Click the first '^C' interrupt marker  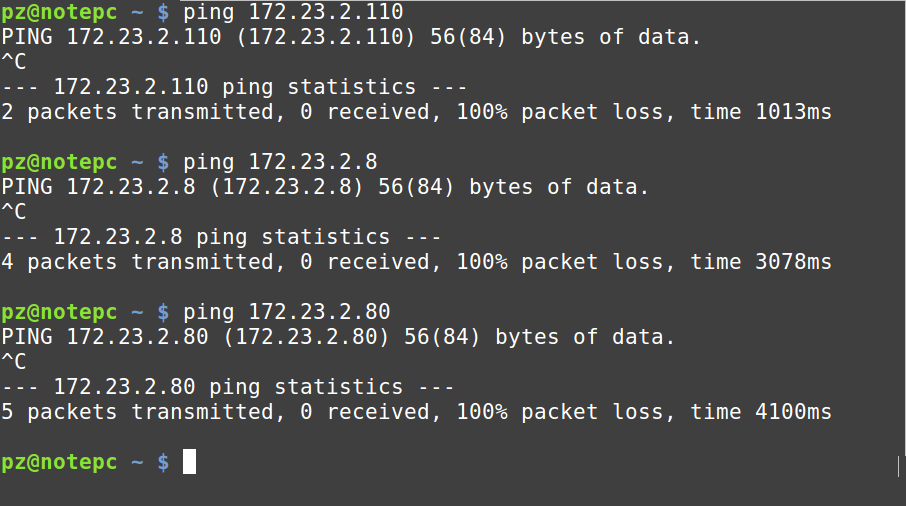(x=14, y=62)
